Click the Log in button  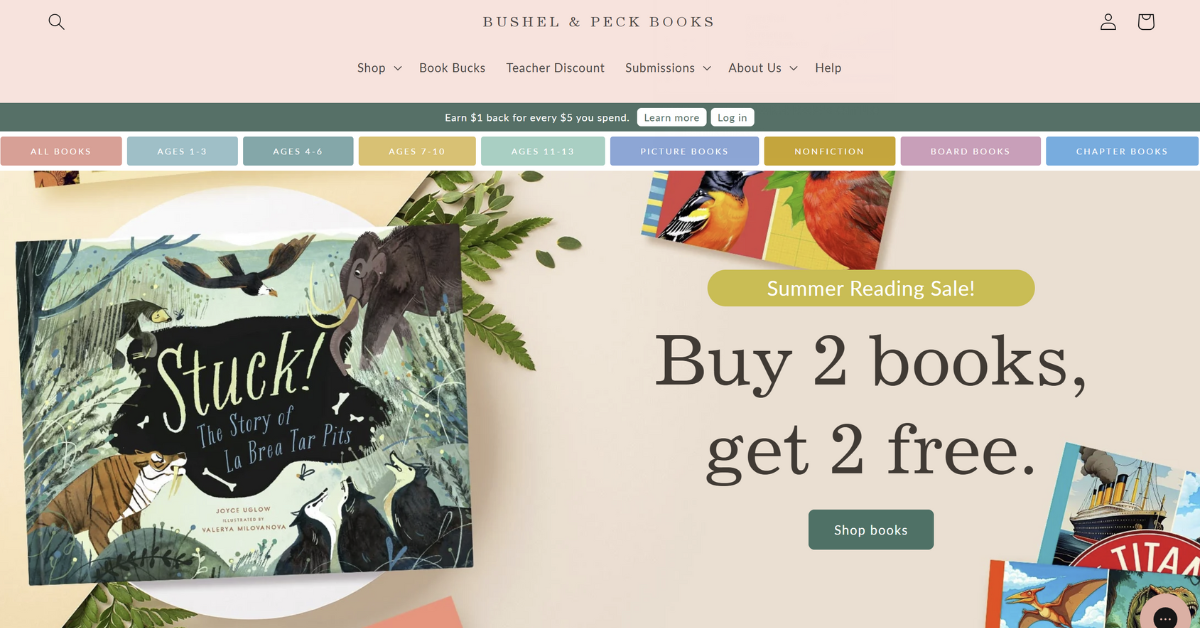732,117
